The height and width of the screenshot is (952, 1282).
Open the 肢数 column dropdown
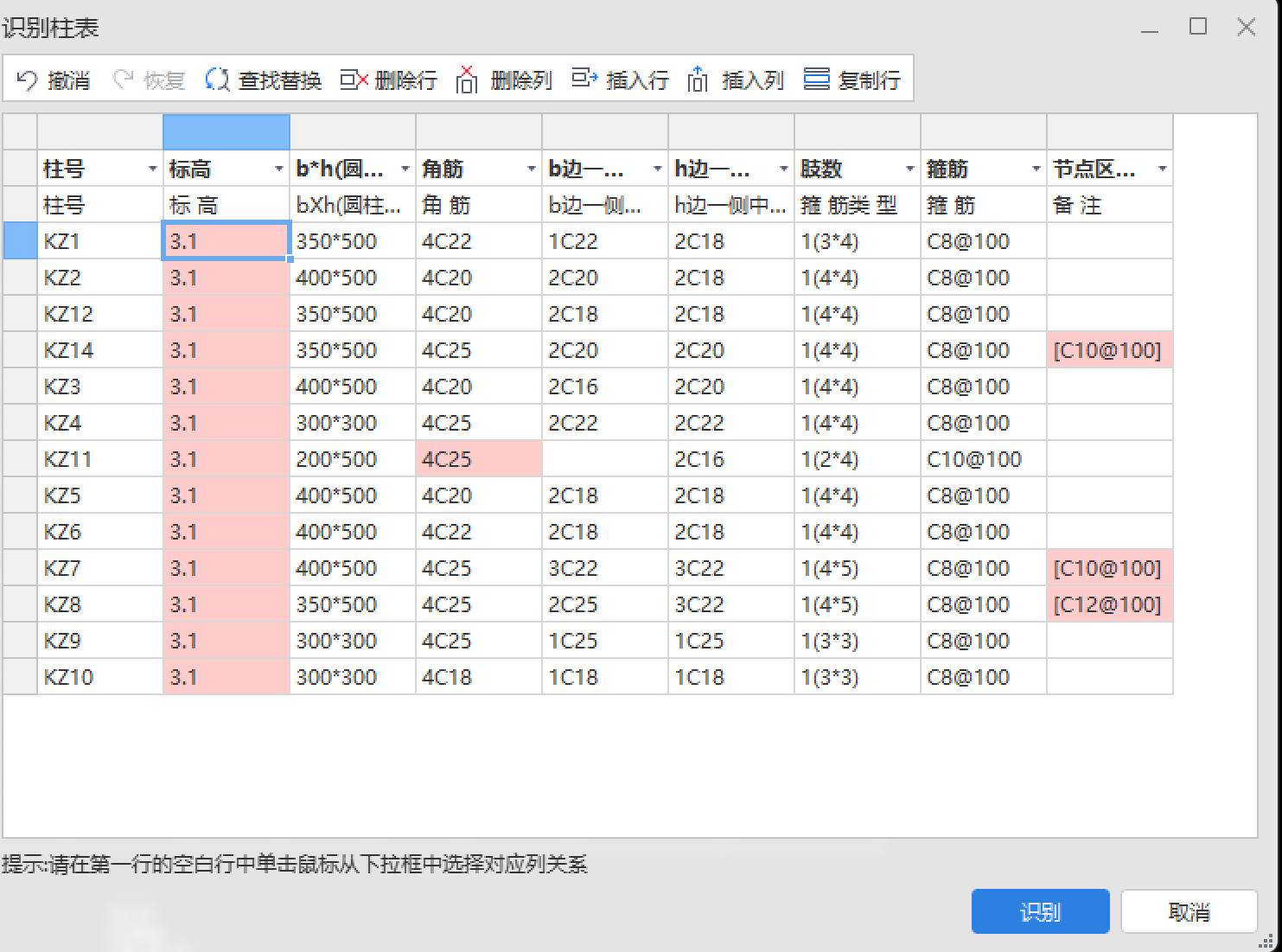pos(909,169)
